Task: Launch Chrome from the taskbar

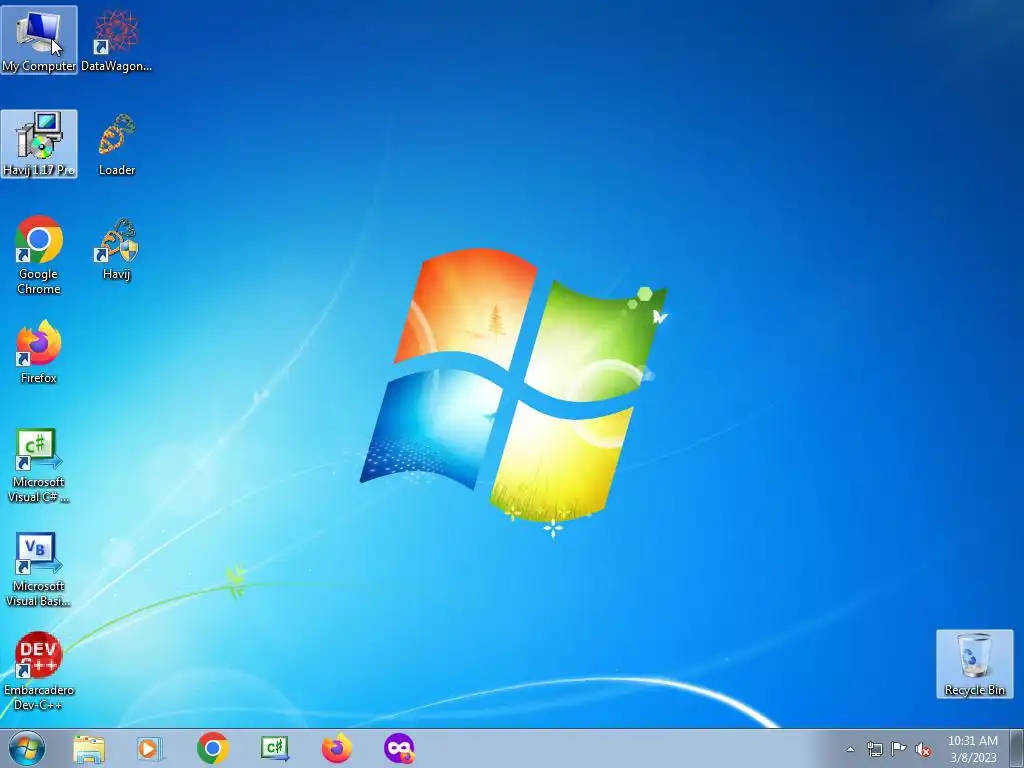Action: tap(212, 748)
